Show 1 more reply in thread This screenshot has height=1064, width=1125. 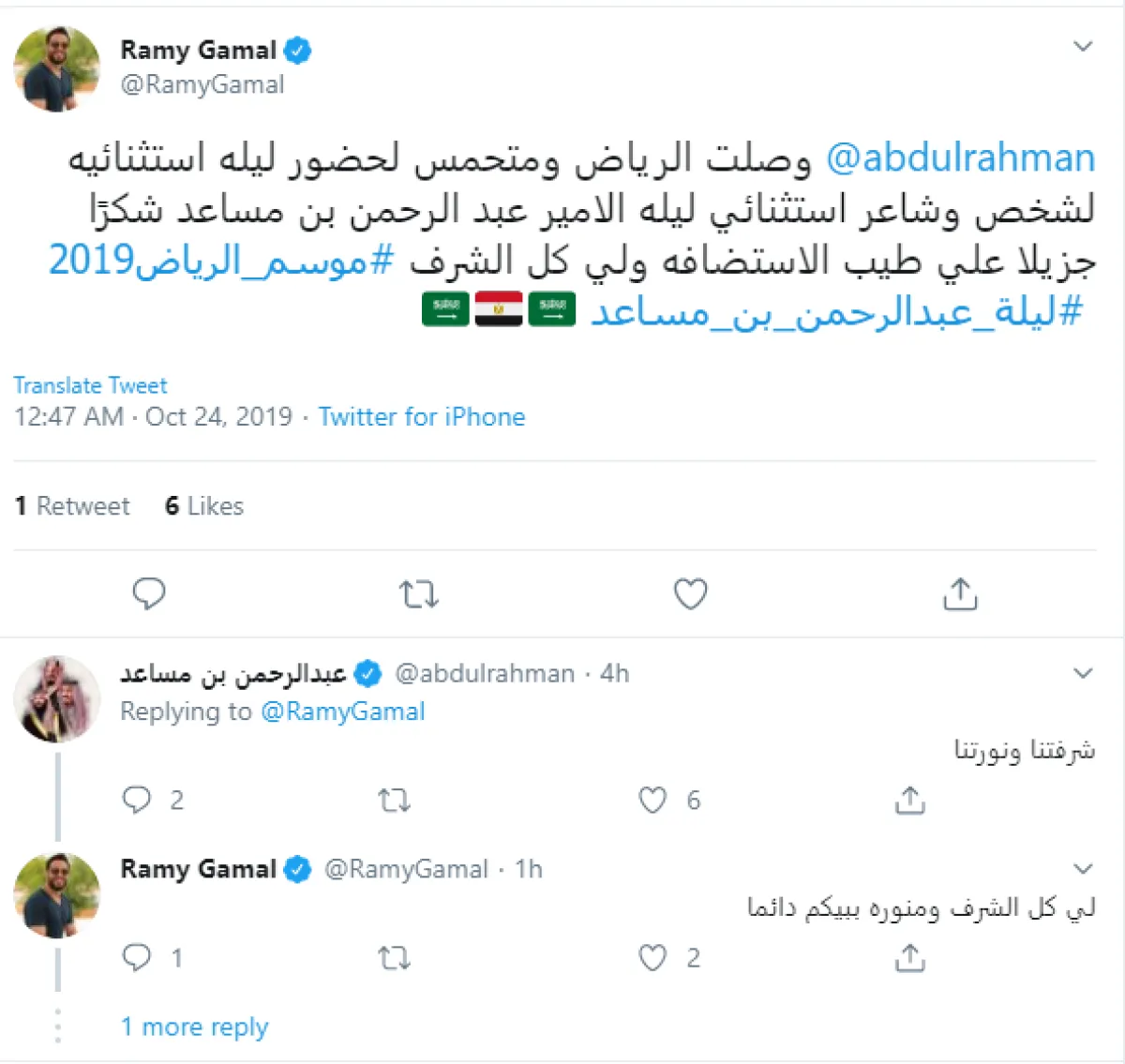pyautogui.click(x=194, y=1027)
